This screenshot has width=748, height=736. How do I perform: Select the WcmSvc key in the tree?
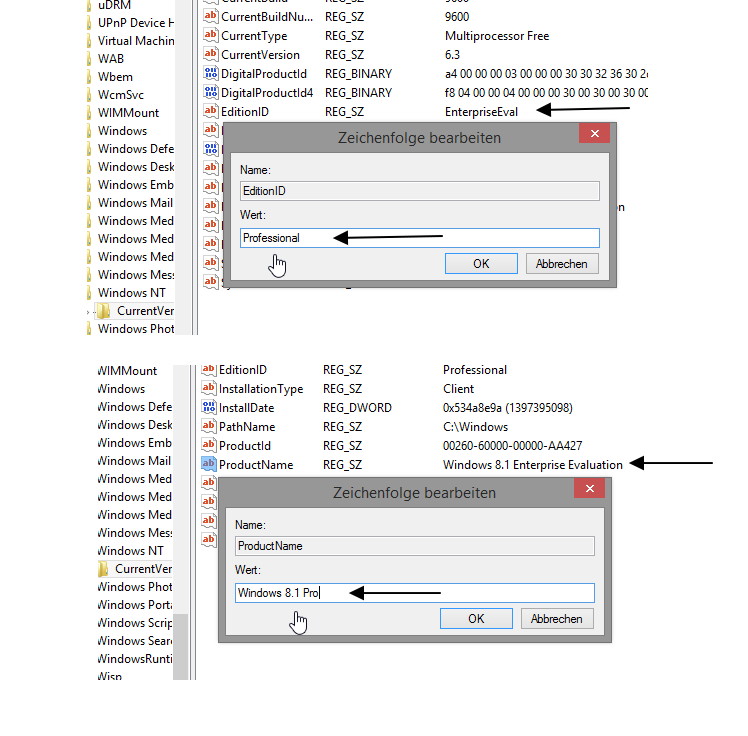121,95
